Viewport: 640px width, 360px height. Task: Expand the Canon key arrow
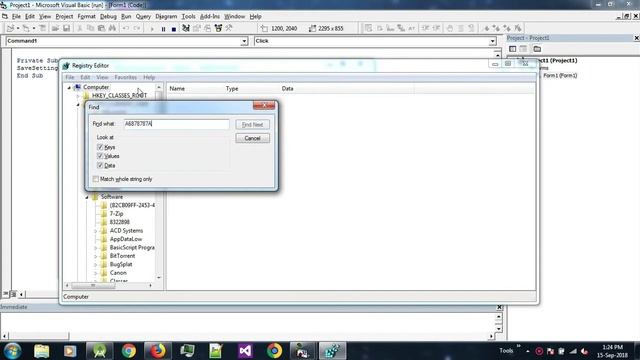click(x=96, y=273)
